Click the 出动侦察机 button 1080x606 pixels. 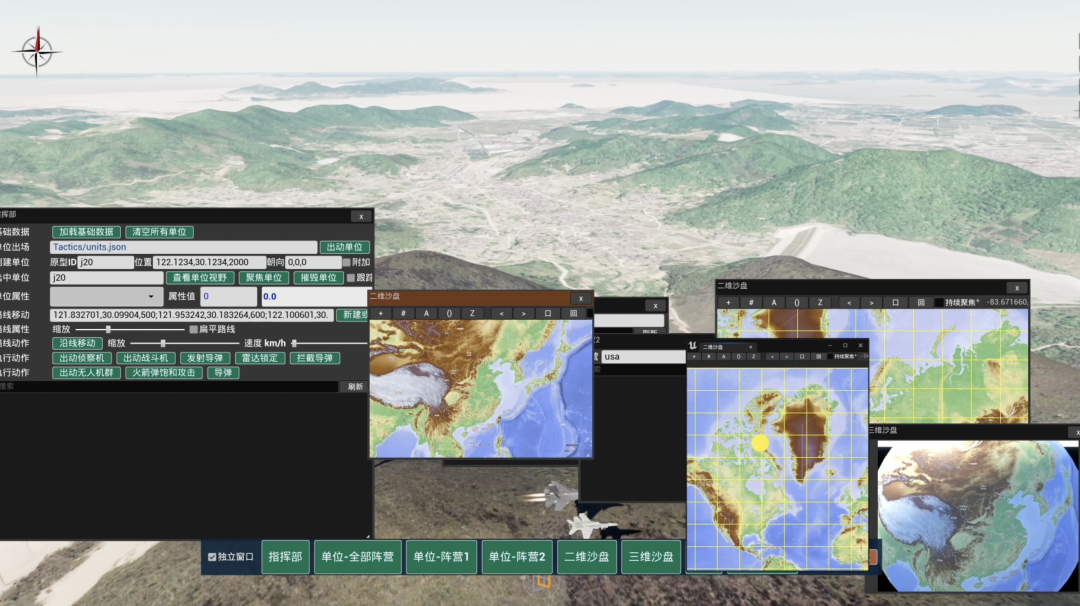(81, 358)
